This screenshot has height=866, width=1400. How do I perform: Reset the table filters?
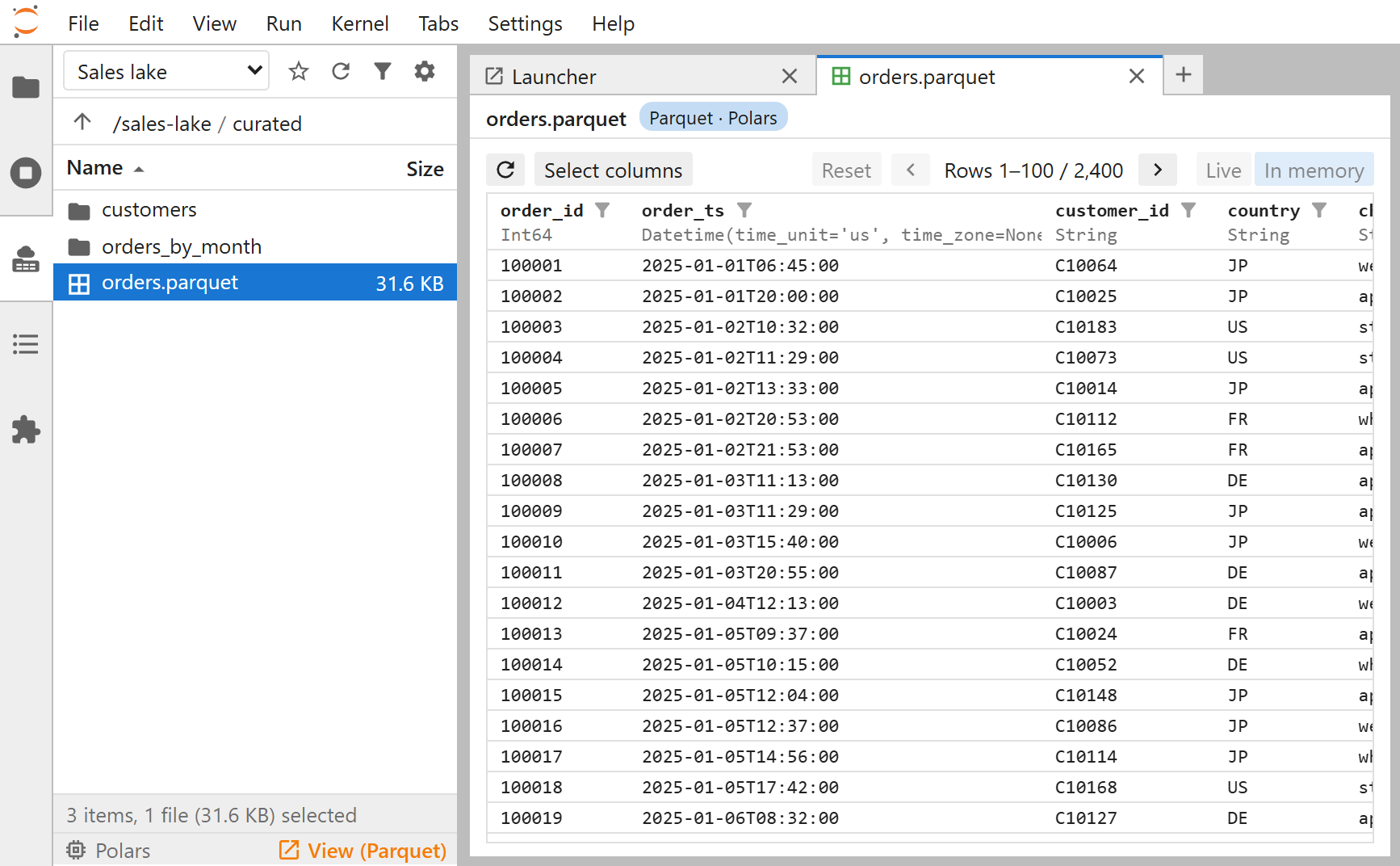click(x=846, y=170)
